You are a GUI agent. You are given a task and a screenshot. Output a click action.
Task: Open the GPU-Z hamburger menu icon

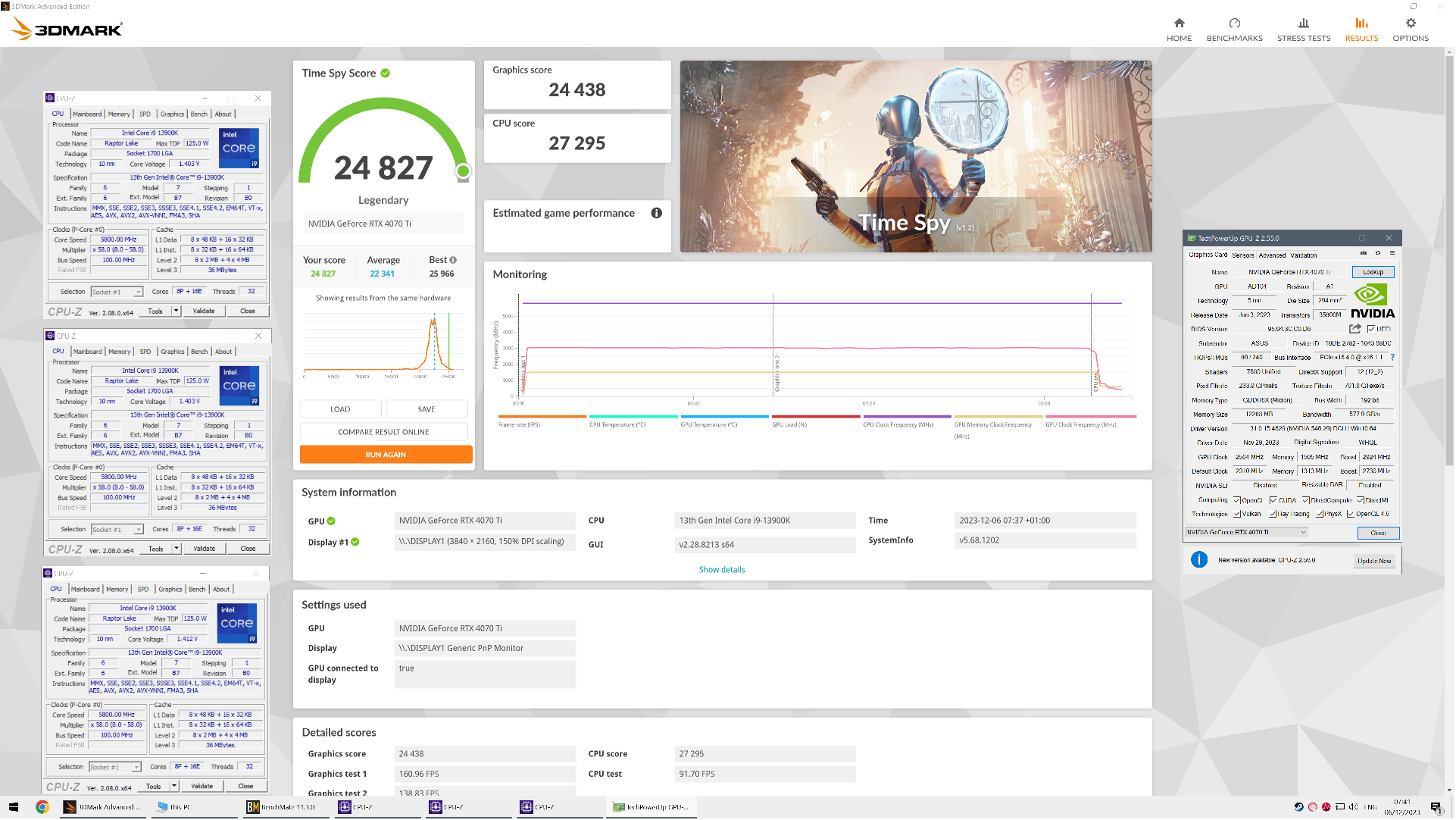tap(1393, 253)
